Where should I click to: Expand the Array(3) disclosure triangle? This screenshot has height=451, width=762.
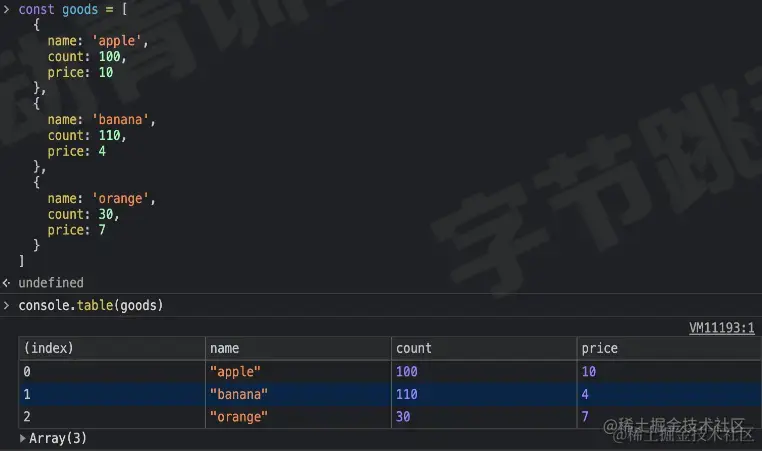(23, 438)
